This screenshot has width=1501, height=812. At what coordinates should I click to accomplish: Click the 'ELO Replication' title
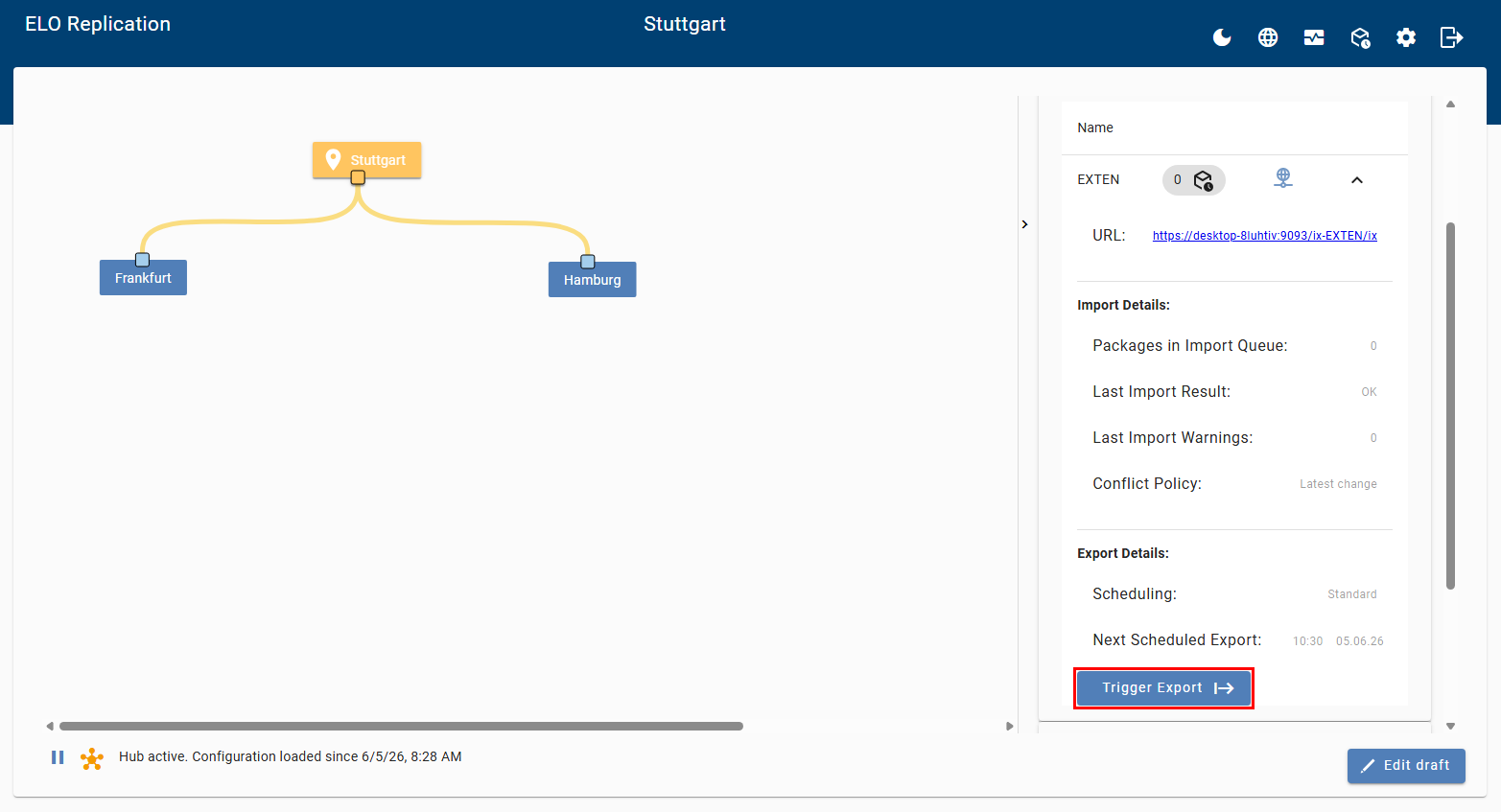[98, 24]
